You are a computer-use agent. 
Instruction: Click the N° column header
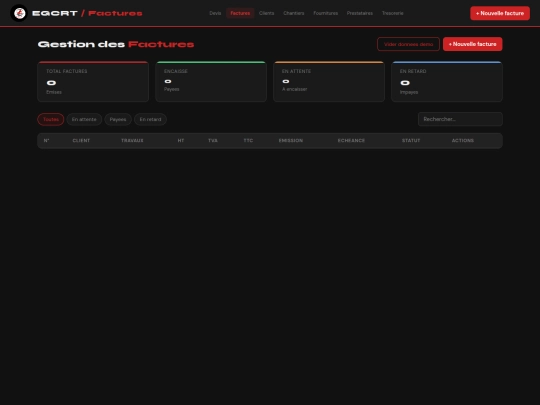46,141
